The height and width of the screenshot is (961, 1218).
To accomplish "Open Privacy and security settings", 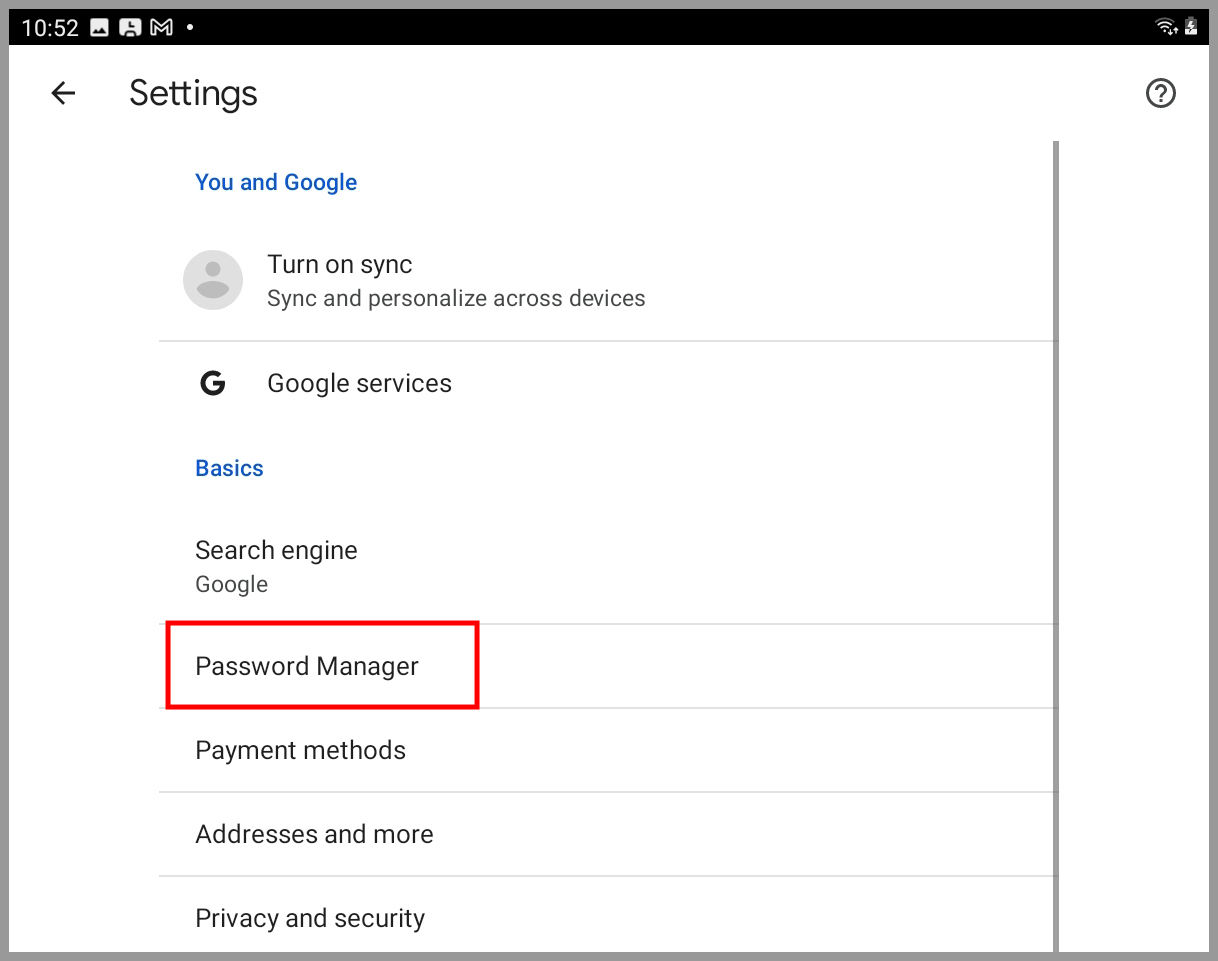I will click(x=310, y=919).
